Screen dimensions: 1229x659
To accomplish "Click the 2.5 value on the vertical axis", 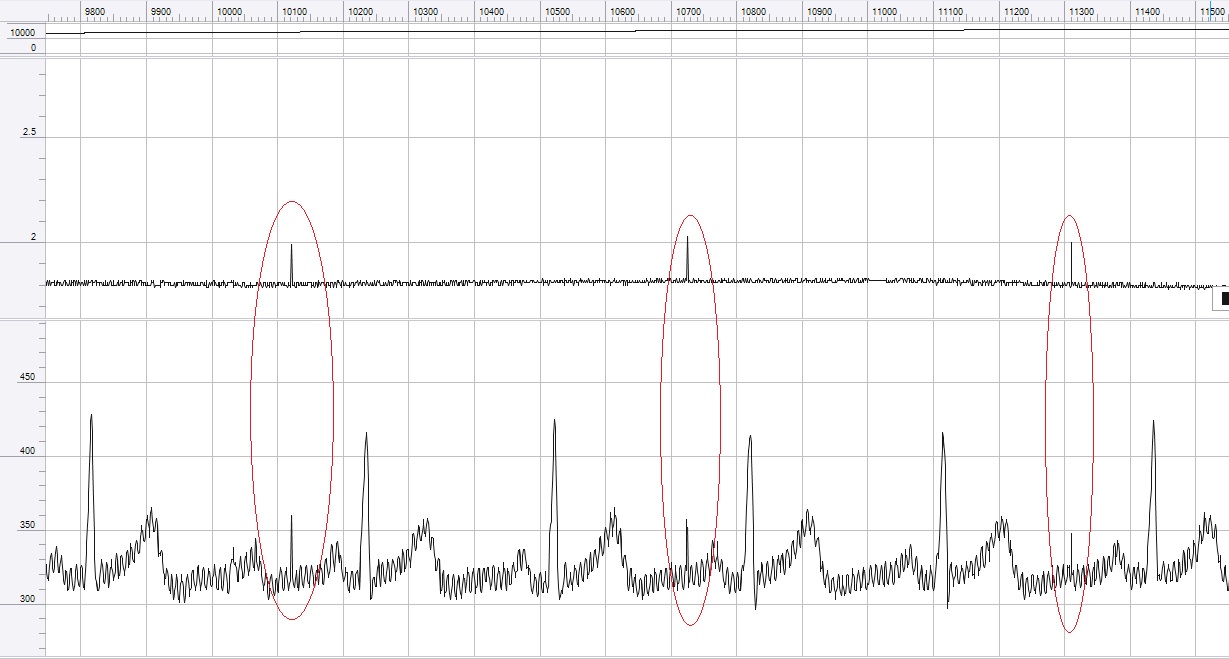I will (29, 132).
